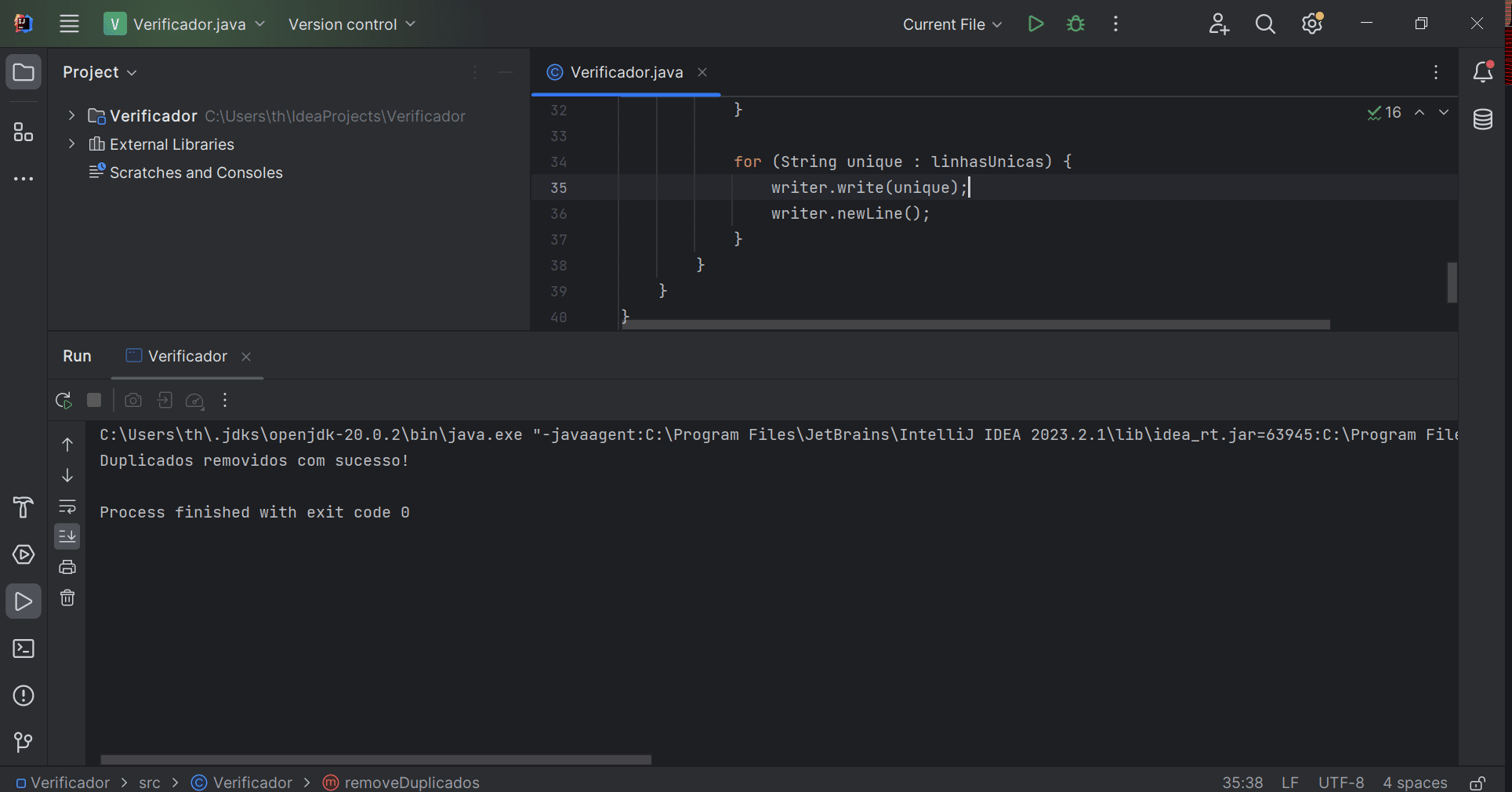Image resolution: width=1512 pixels, height=792 pixels.
Task: Open the Terminal tool window
Action: click(24, 648)
